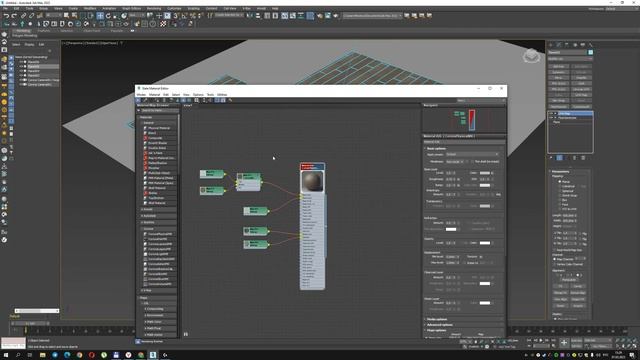Expand the Advanced options rollout
This screenshot has width=640, height=360.
click(x=439, y=324)
